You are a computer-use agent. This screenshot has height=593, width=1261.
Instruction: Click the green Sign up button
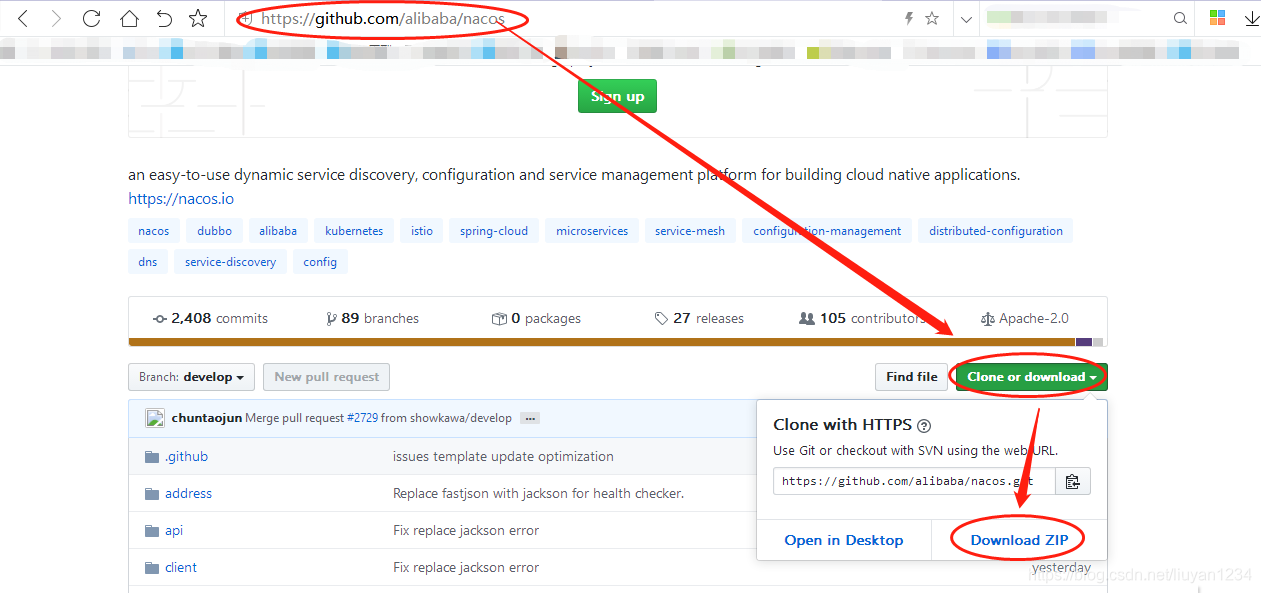pos(617,96)
